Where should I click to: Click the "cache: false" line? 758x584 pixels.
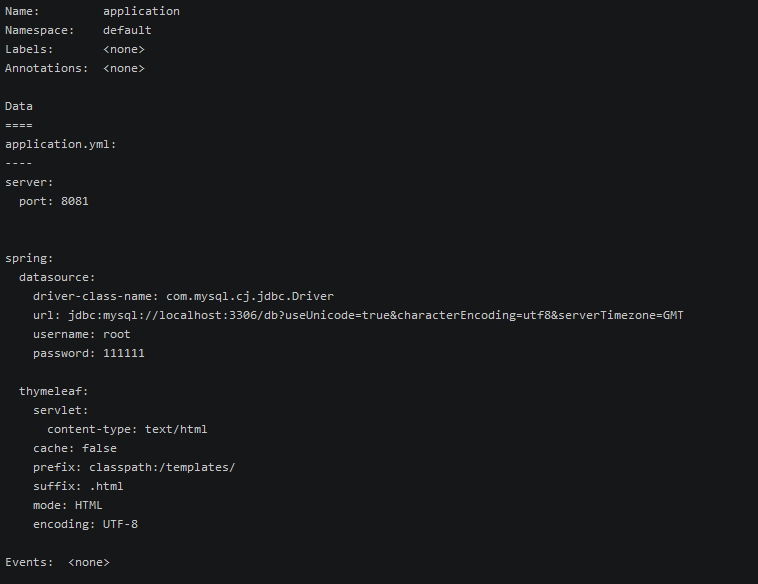(75, 448)
